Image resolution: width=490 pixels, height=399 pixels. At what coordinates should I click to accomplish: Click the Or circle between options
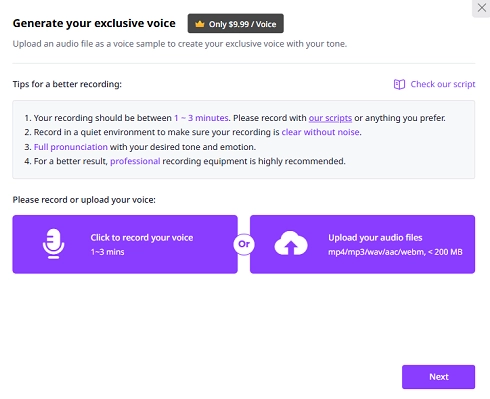tap(244, 244)
